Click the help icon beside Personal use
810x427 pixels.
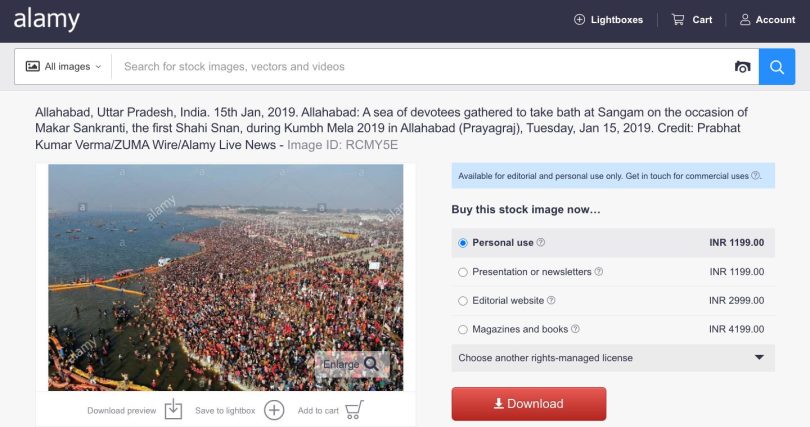pos(541,243)
